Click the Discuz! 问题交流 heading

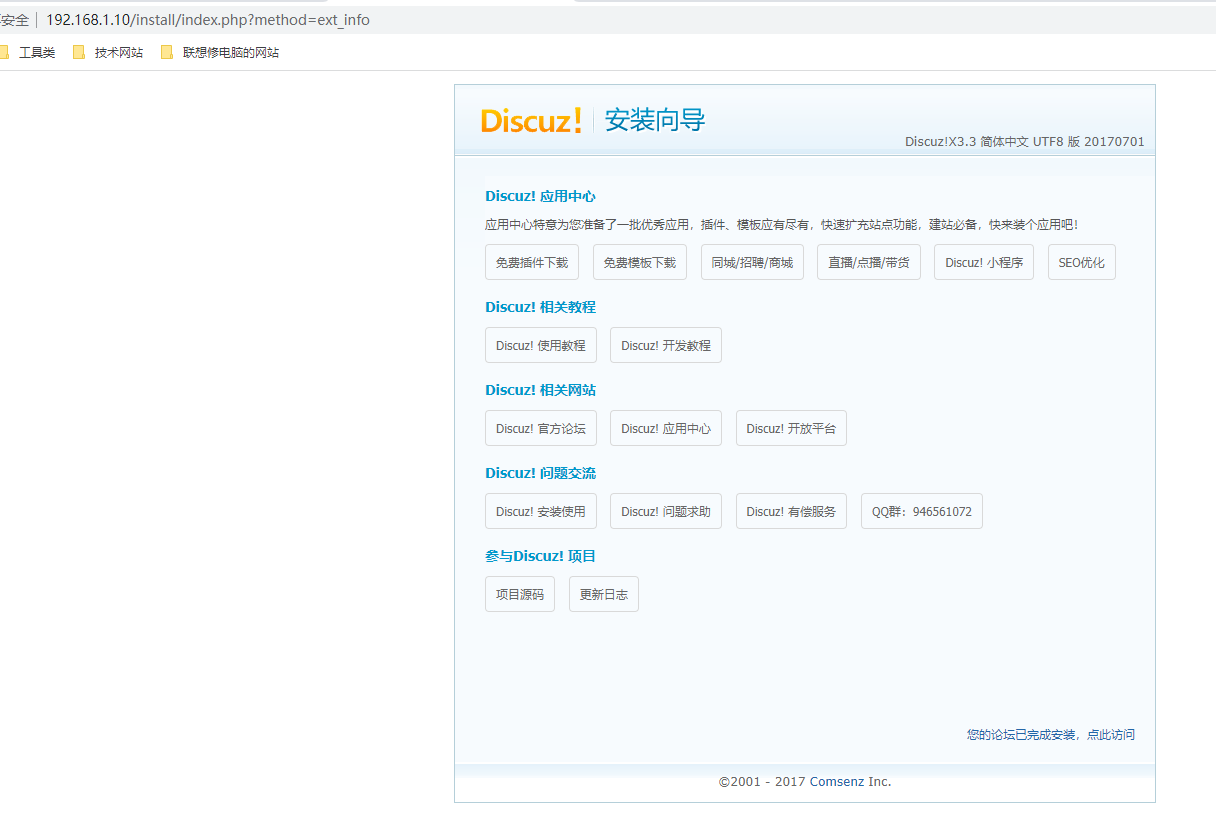[541, 473]
